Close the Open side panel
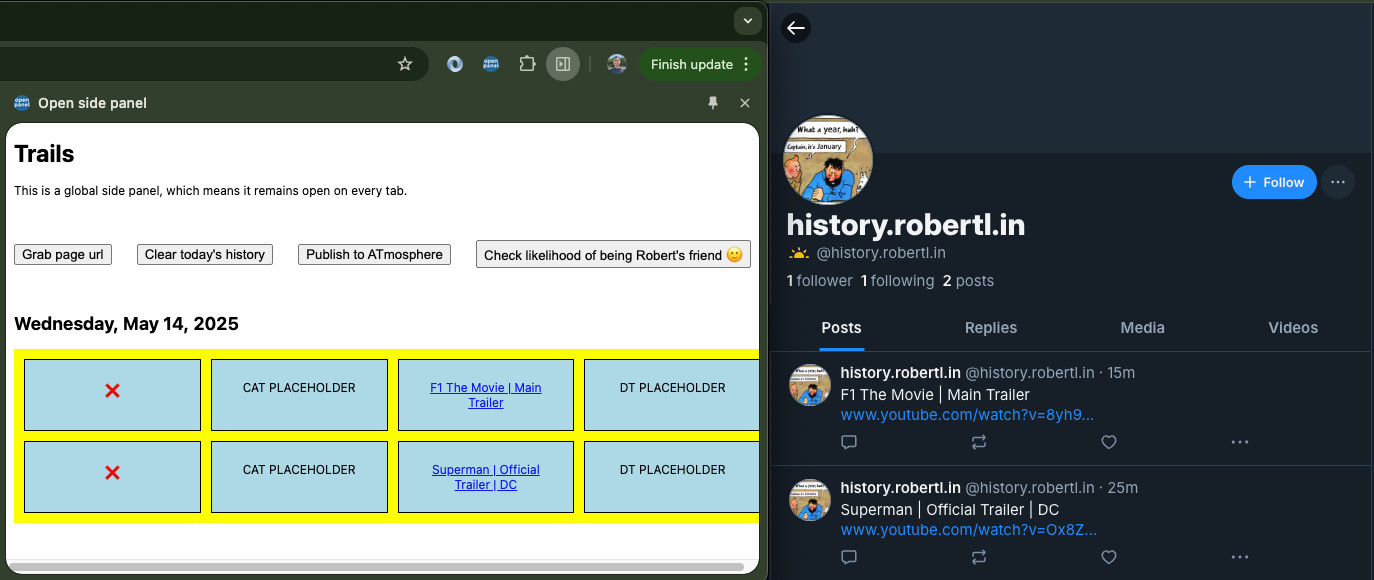The height and width of the screenshot is (580, 1374). coord(745,103)
